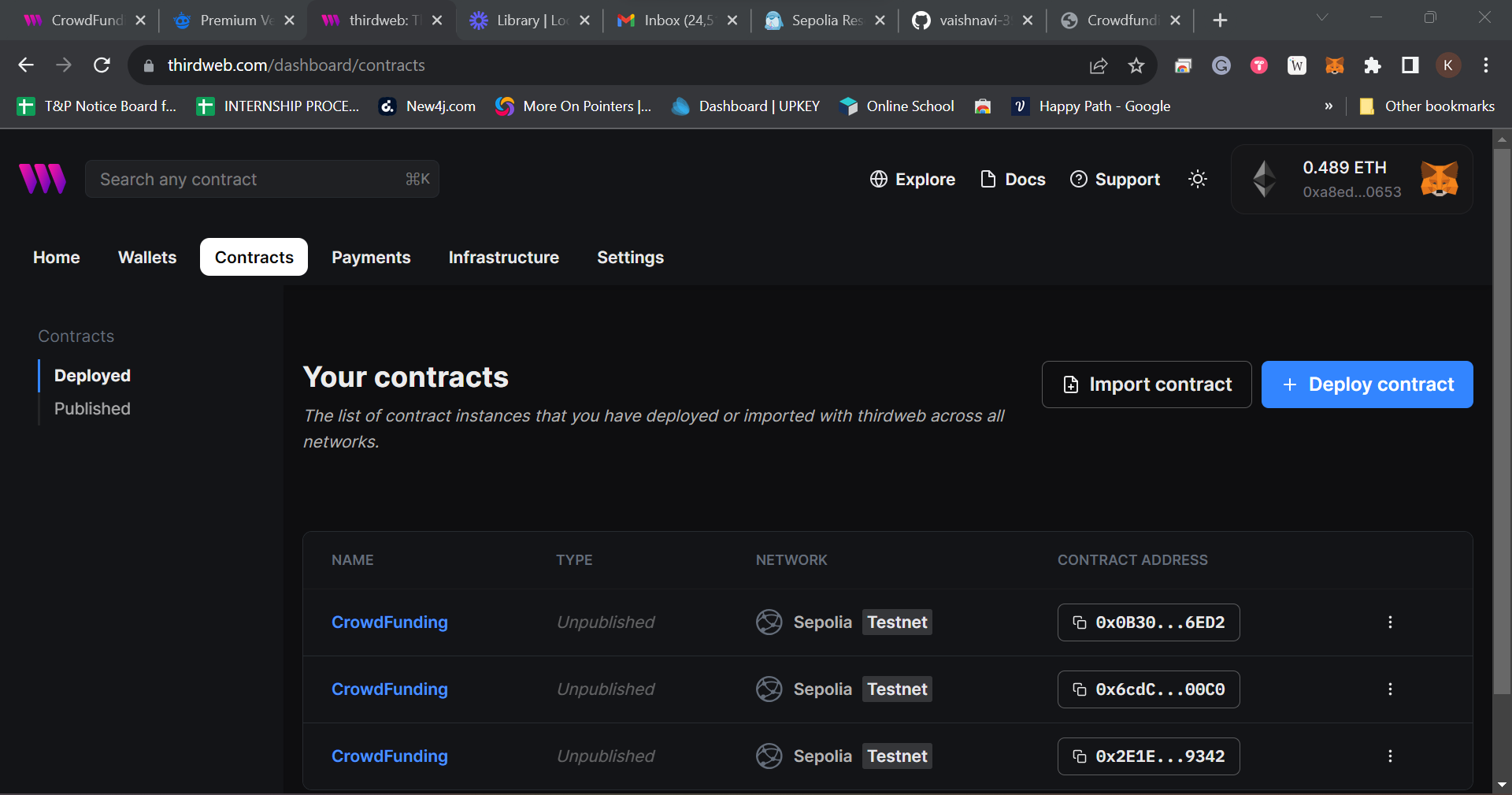Open the More On Pointers bookmark
The width and height of the screenshot is (1512, 795).
573,106
